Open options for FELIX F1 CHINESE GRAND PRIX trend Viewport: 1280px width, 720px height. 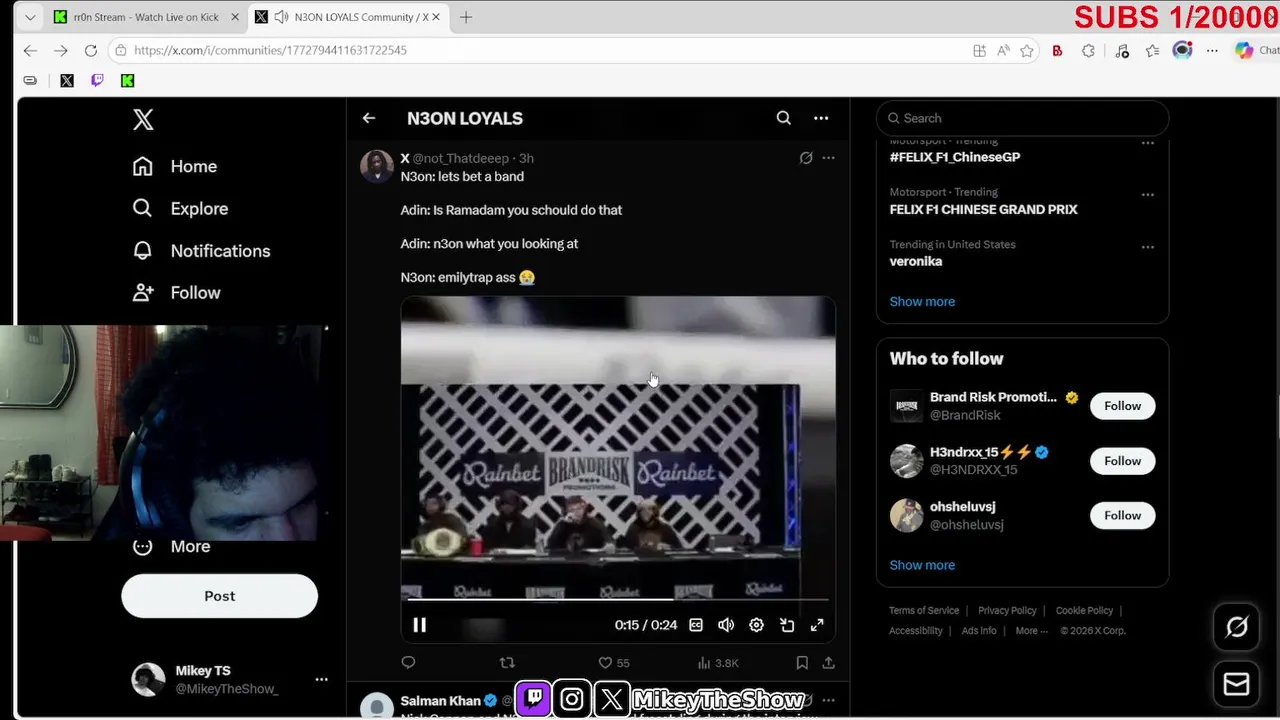click(x=1148, y=194)
